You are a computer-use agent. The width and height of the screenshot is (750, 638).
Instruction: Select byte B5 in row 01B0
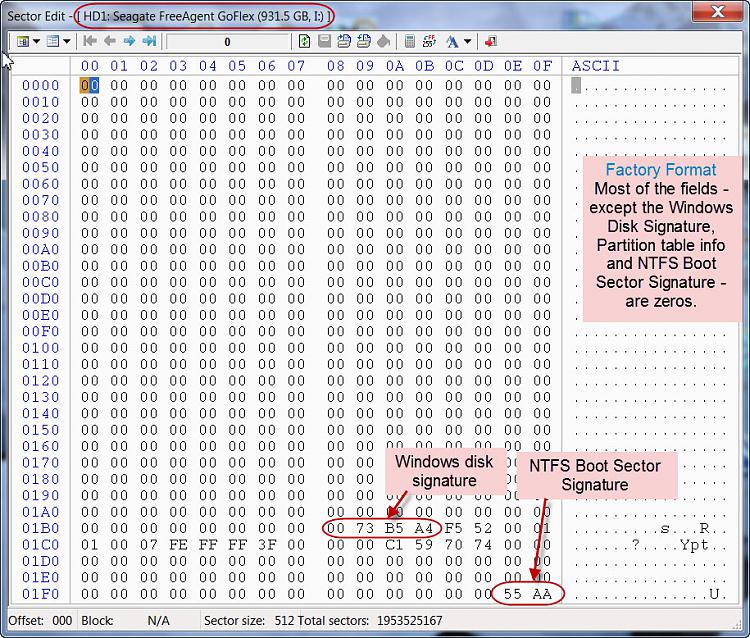(x=395, y=528)
